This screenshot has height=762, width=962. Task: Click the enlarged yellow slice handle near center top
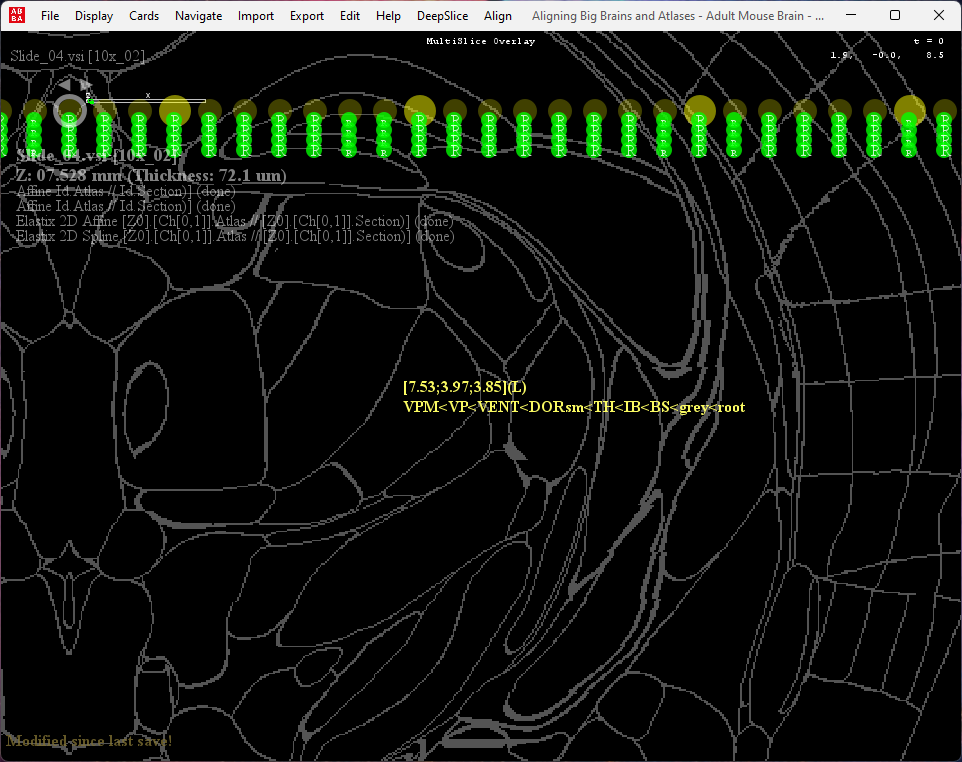(x=419, y=108)
